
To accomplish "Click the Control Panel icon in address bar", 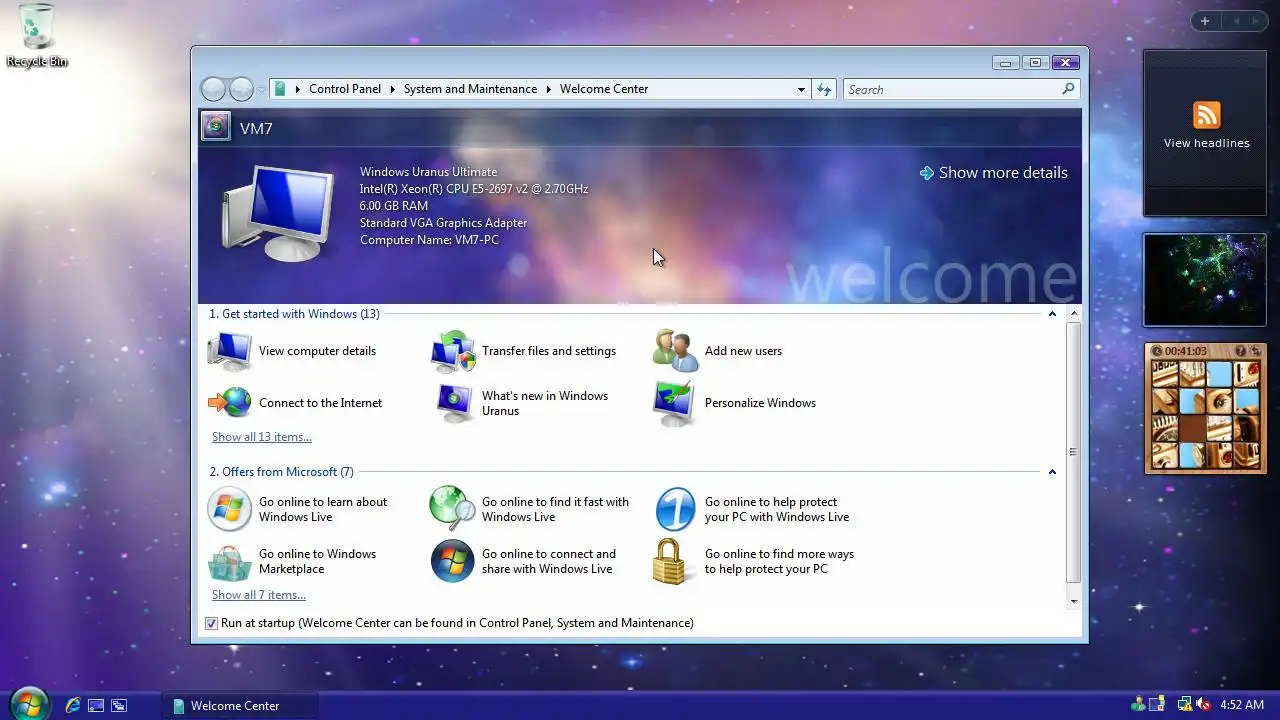I will pyautogui.click(x=280, y=89).
